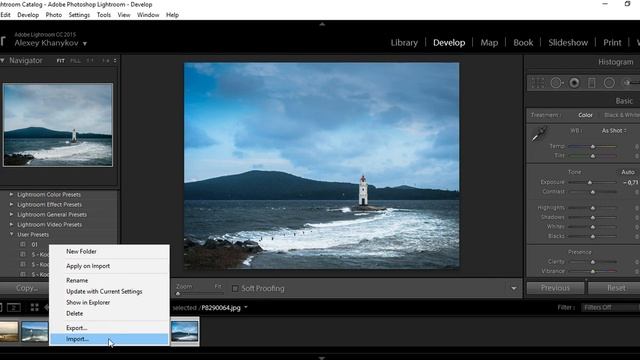Minimize the Lightroom window

point(605,4)
